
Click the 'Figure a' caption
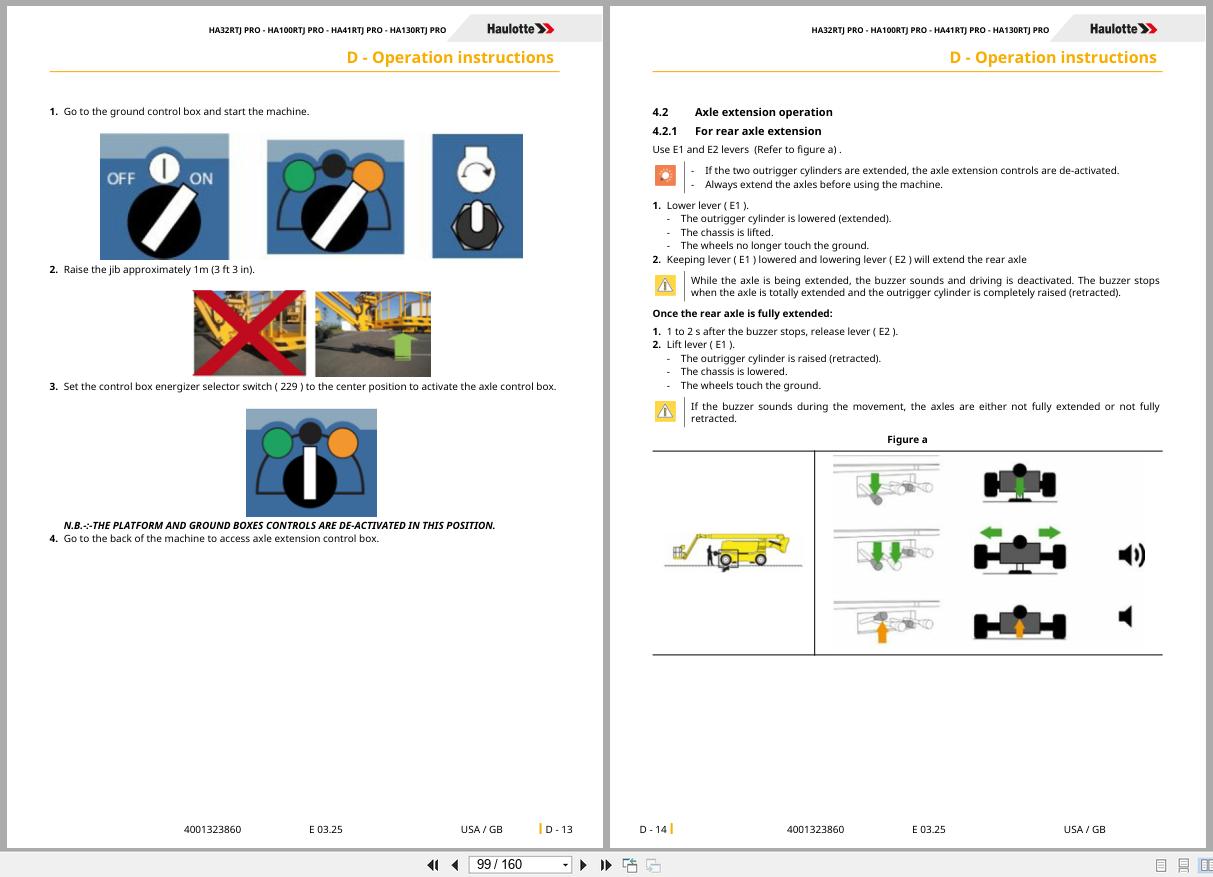point(907,440)
